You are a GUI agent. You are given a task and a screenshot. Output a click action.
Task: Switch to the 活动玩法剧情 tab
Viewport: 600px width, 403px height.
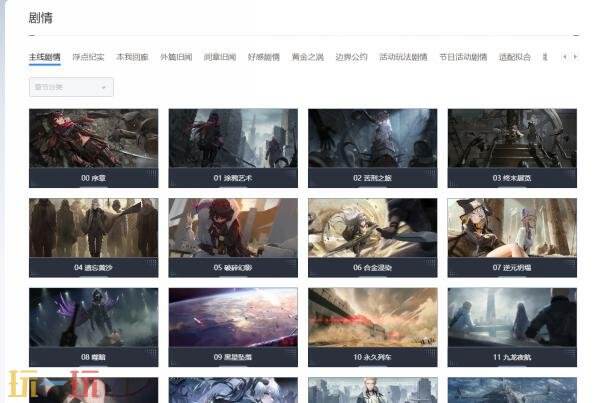[403, 57]
